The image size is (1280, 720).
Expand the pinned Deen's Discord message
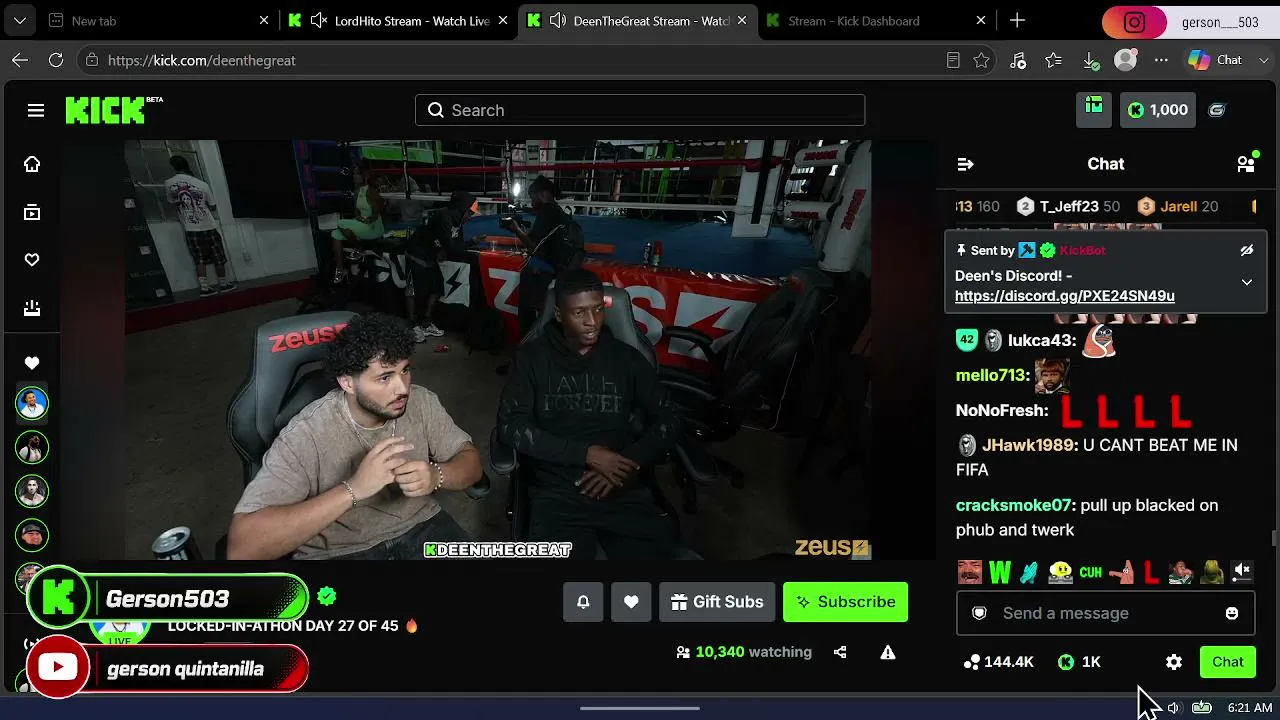[1247, 283]
